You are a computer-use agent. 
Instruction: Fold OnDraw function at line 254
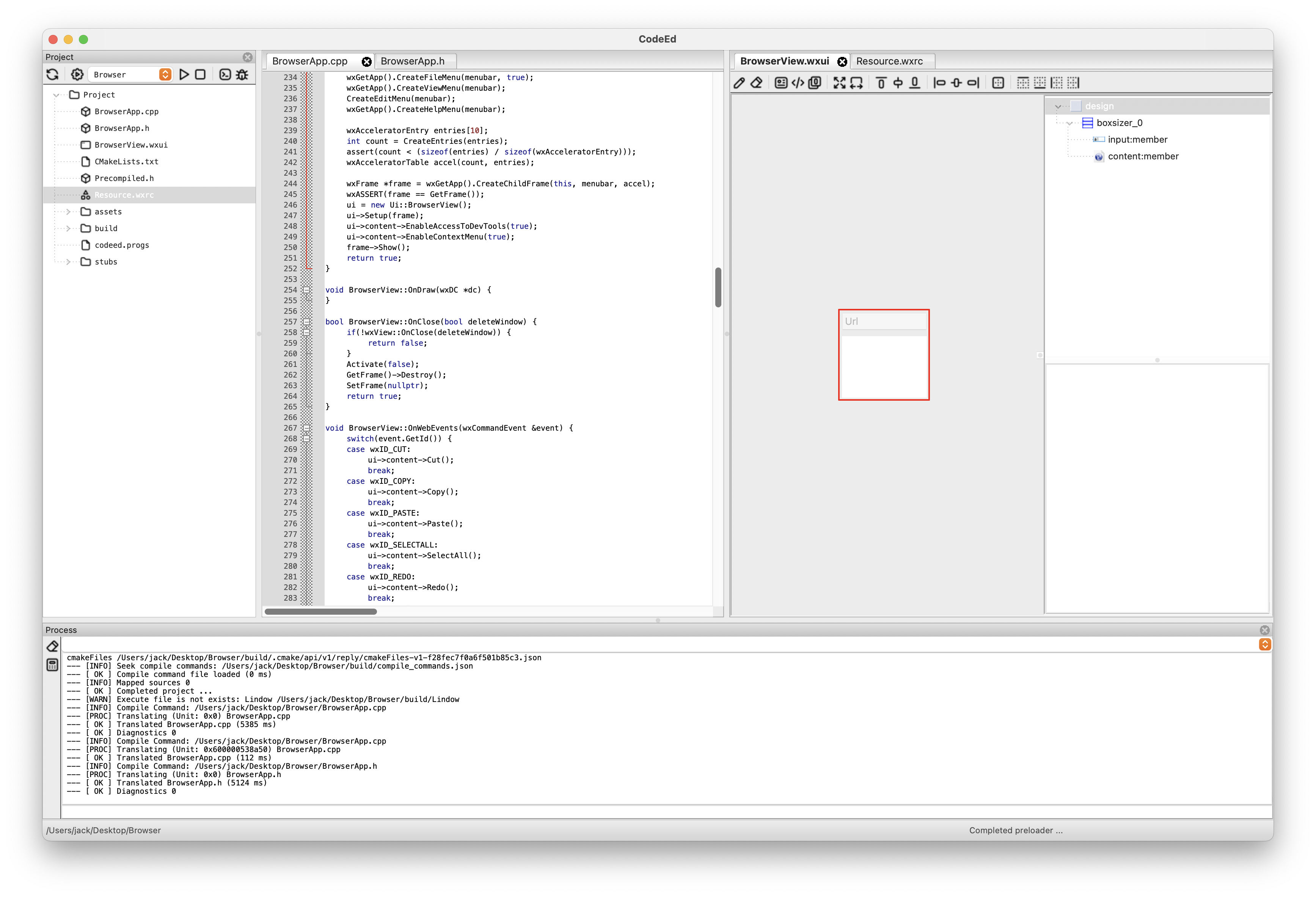tap(306, 290)
